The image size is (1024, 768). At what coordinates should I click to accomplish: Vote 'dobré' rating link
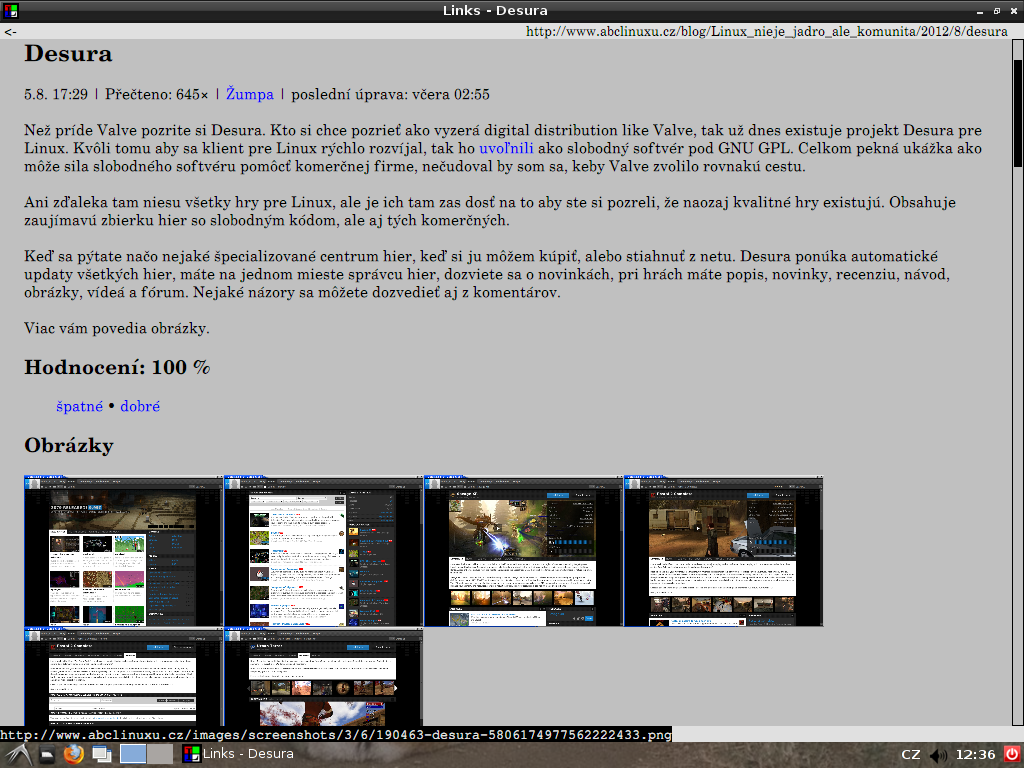click(x=140, y=406)
